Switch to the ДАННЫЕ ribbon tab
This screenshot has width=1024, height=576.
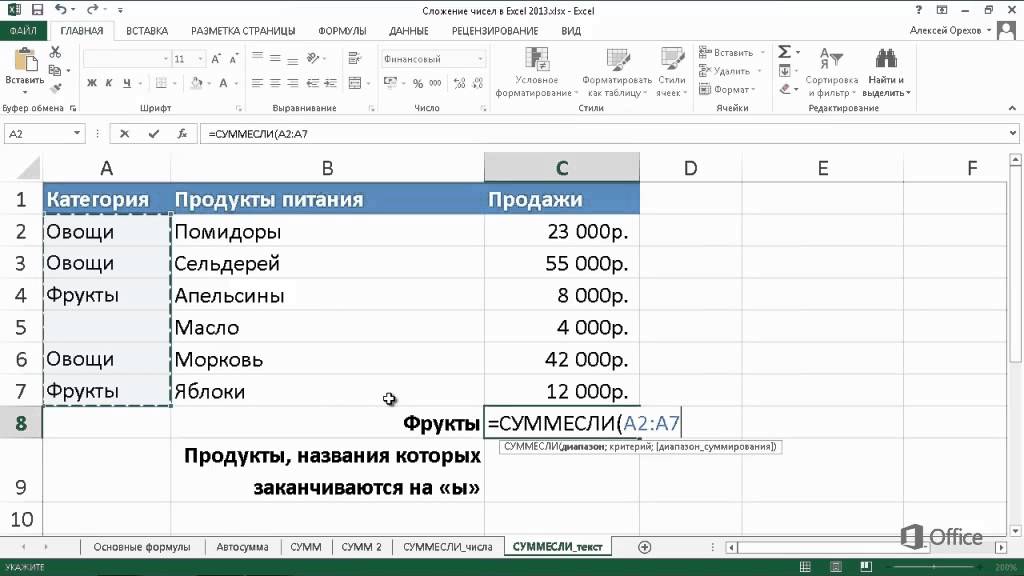coord(409,31)
